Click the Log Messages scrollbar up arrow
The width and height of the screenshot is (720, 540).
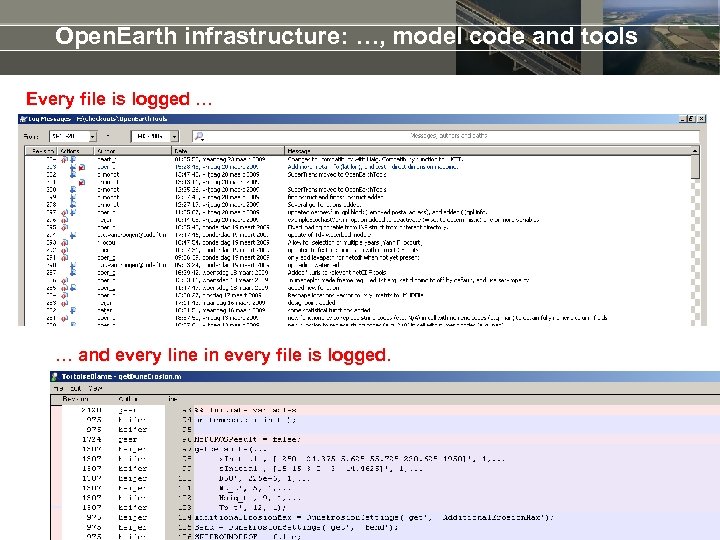[x=695, y=151]
